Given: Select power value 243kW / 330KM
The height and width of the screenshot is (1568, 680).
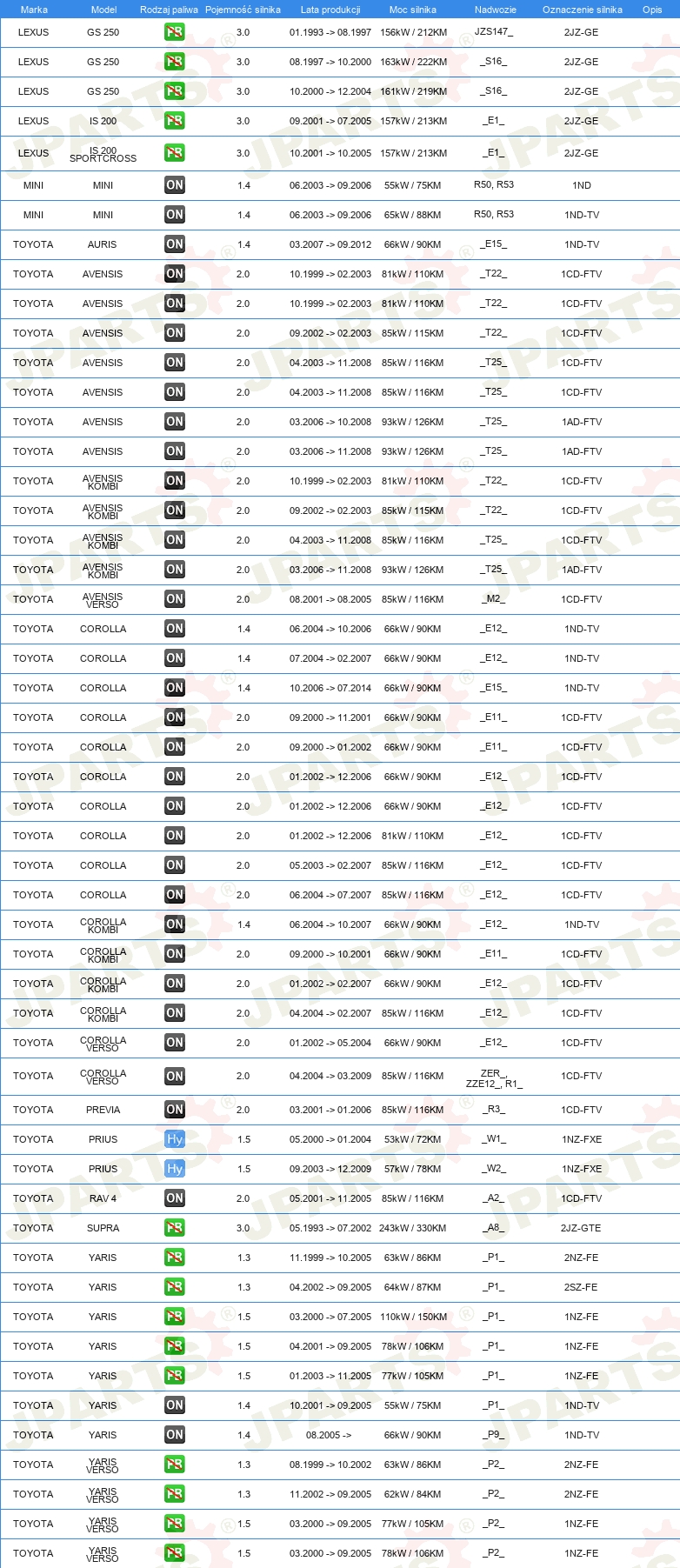Looking at the screenshot, I should click(x=413, y=1228).
